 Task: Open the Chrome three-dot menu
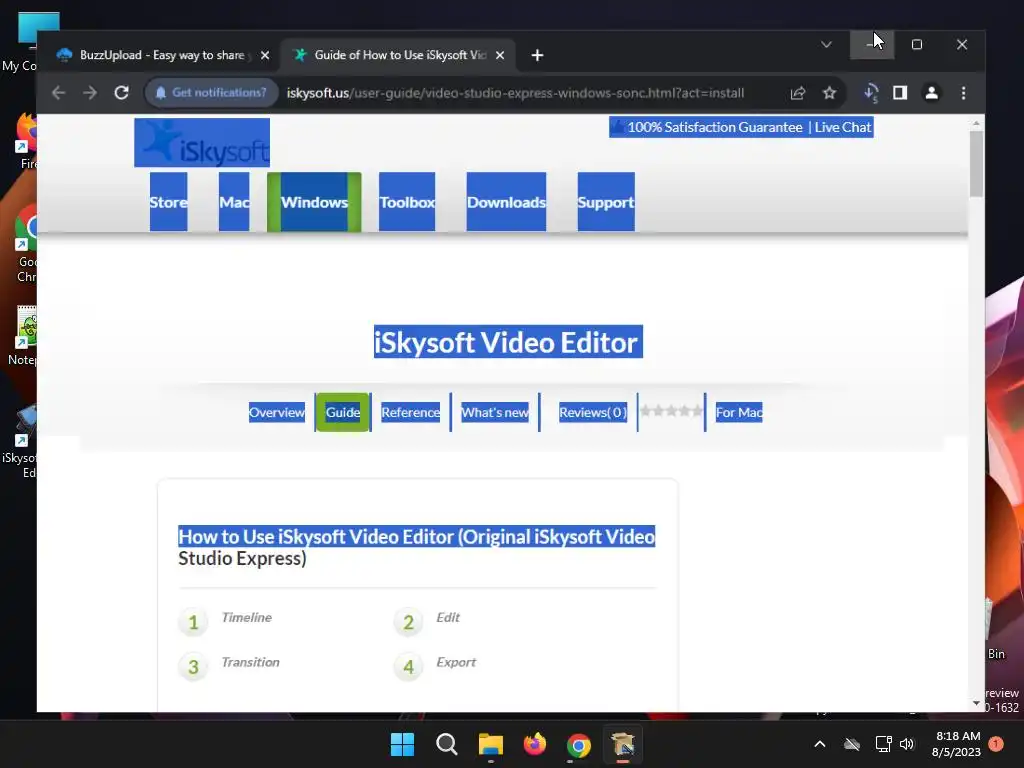coord(963,93)
